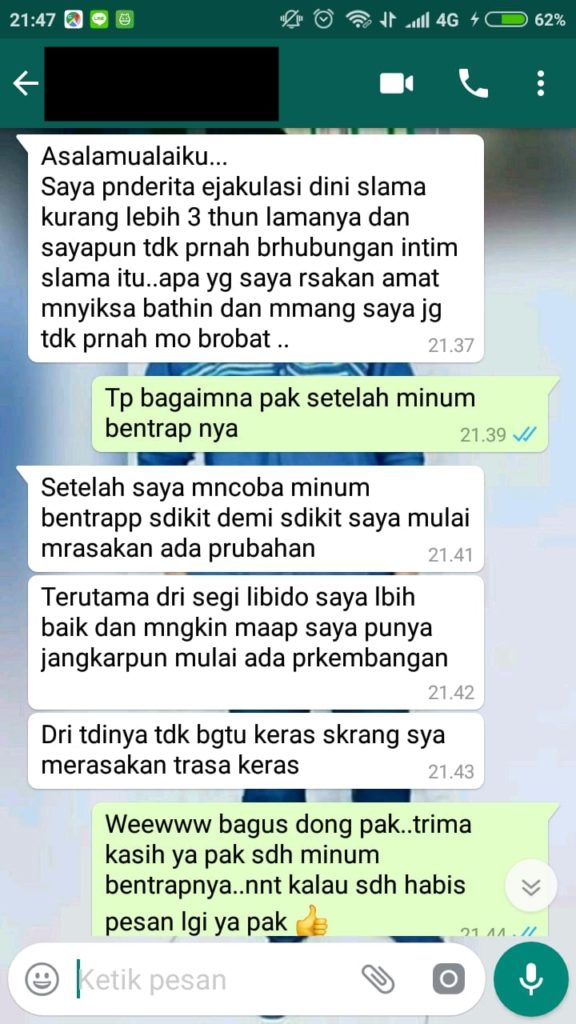Image resolution: width=576 pixels, height=1024 pixels.
Task: Tap the LINE notification icon in status bar
Action: click(99, 20)
